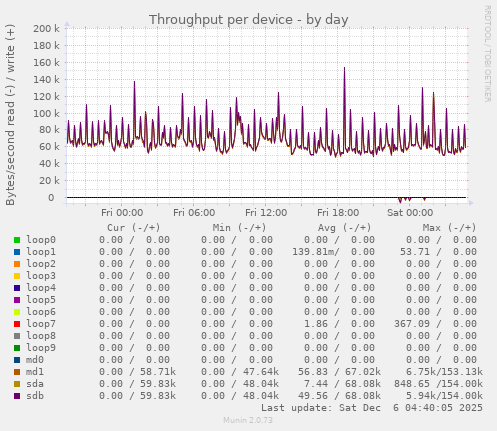
Task: Select the loop4 legend label
Action: pos(41,288)
